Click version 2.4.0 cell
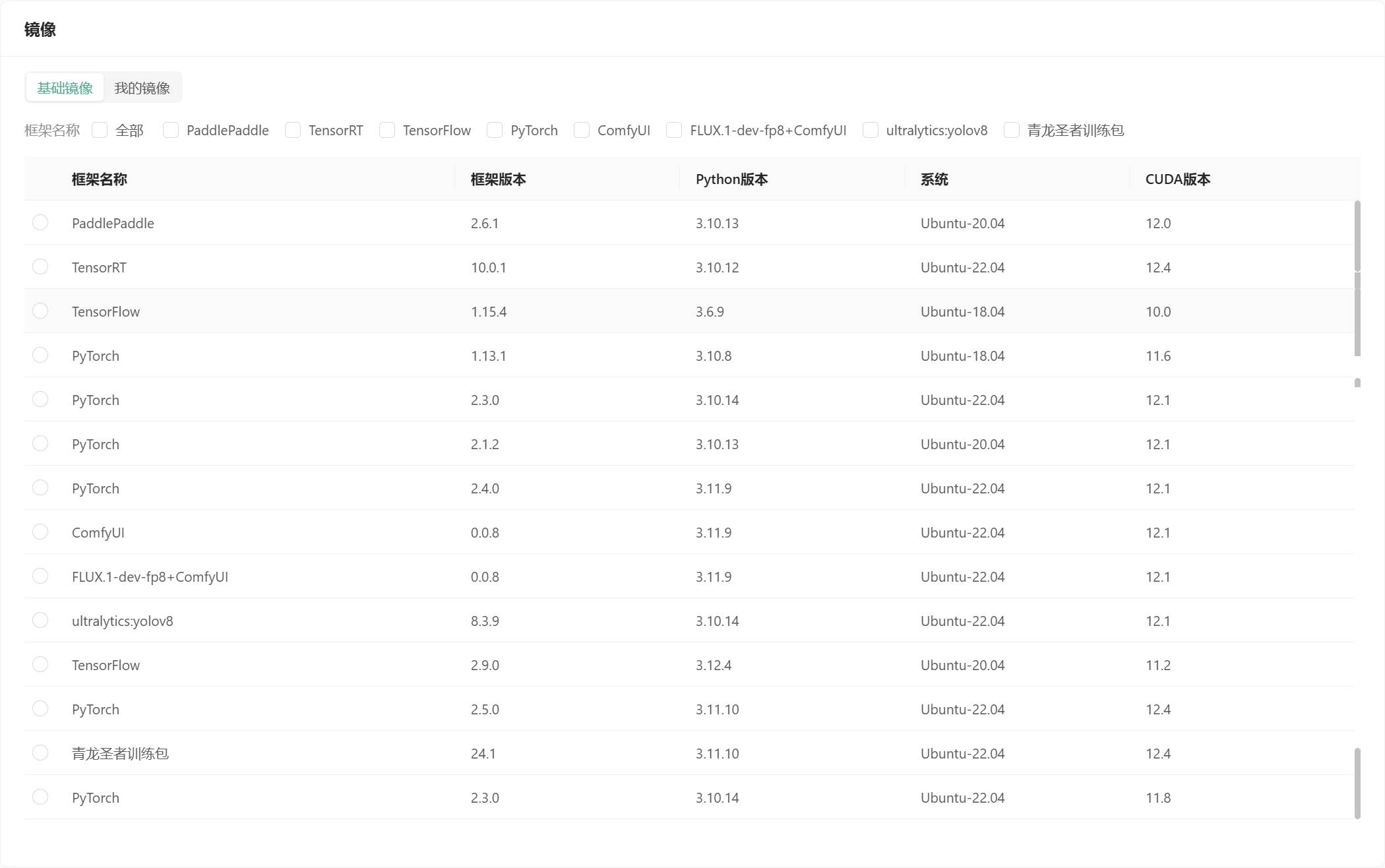Image resolution: width=1385 pixels, height=868 pixels. click(485, 489)
